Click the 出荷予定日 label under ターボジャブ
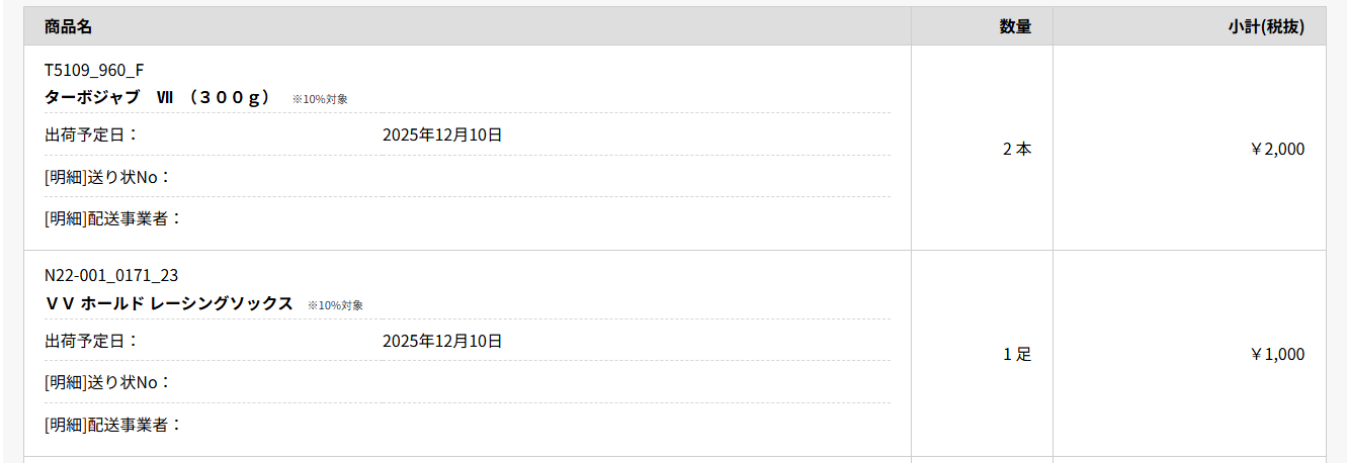 point(91,135)
